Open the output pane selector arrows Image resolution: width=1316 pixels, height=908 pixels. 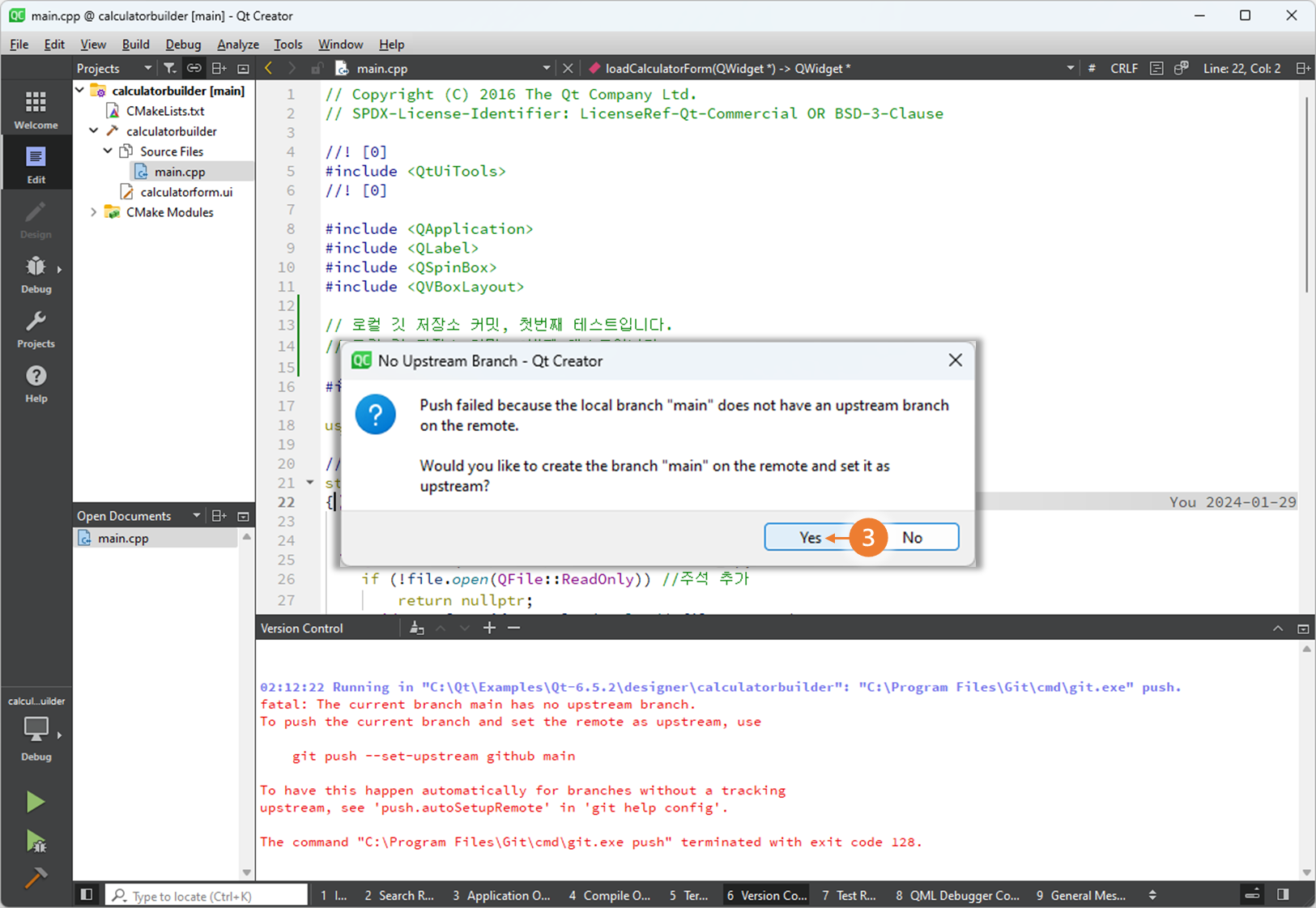tap(1152, 895)
